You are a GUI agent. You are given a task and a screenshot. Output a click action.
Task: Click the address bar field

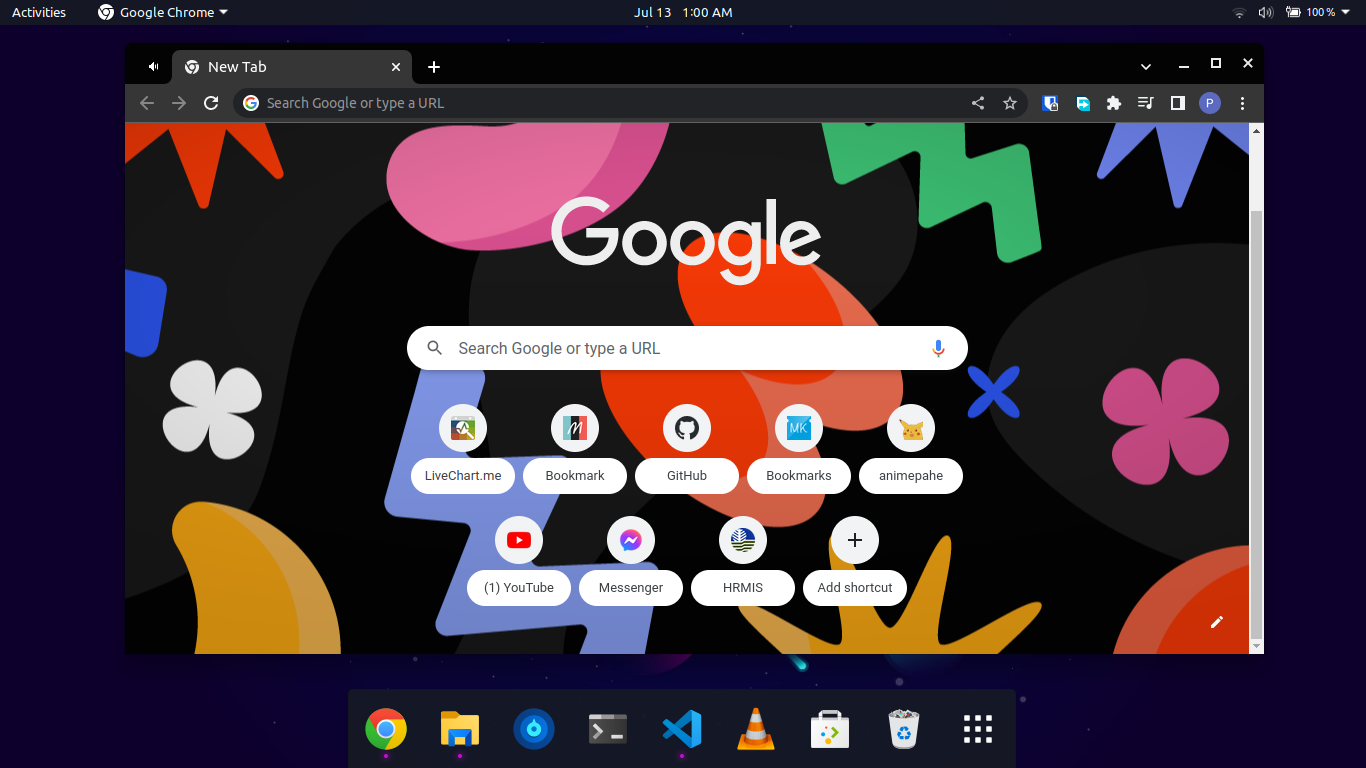(x=630, y=103)
